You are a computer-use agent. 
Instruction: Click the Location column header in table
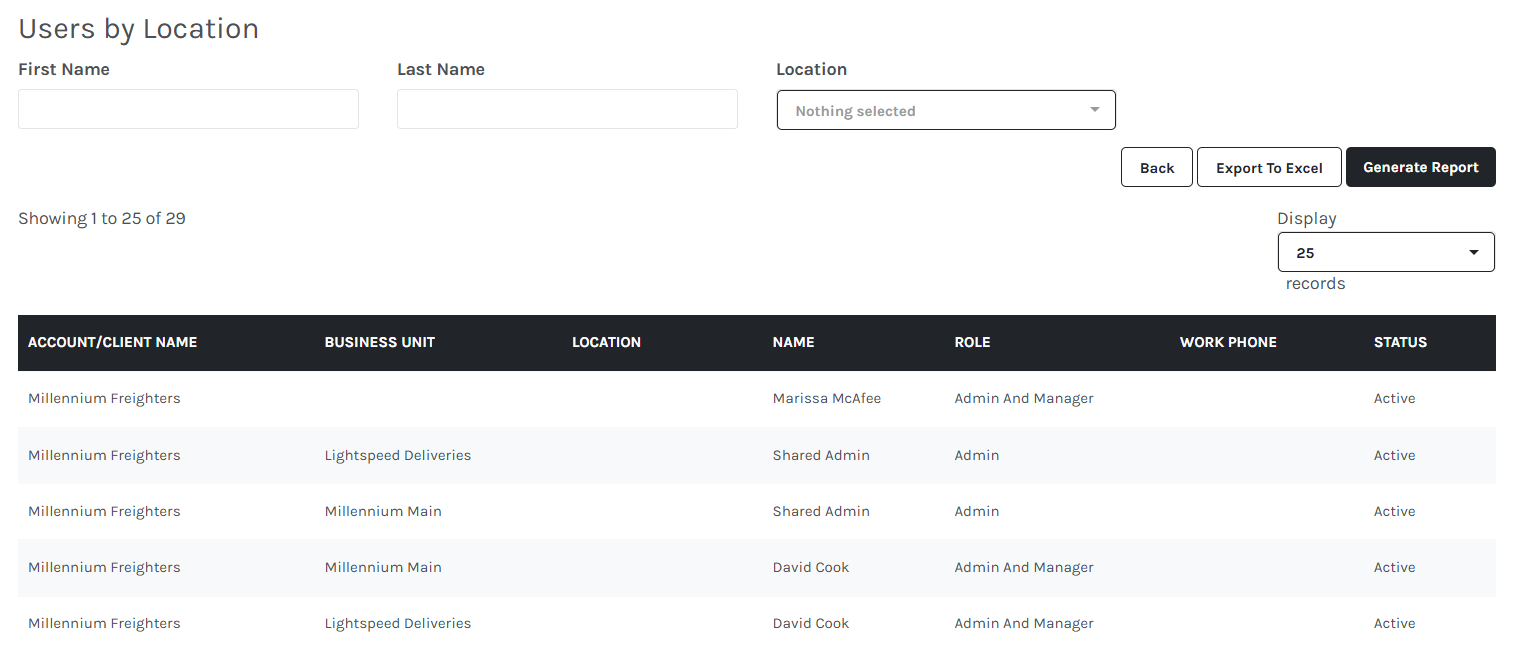(606, 342)
